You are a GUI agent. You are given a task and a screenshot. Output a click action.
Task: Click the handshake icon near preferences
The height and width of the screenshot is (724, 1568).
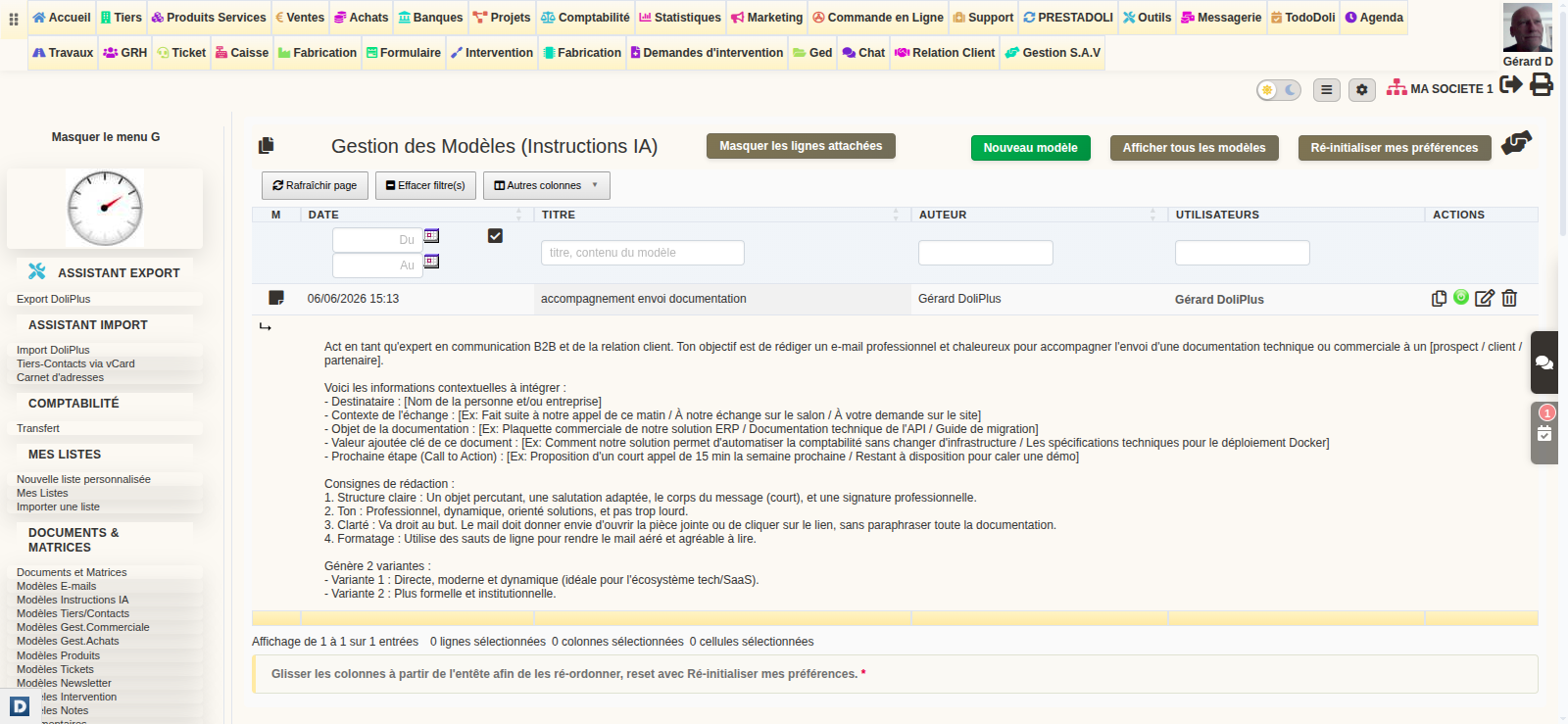pos(1516,143)
